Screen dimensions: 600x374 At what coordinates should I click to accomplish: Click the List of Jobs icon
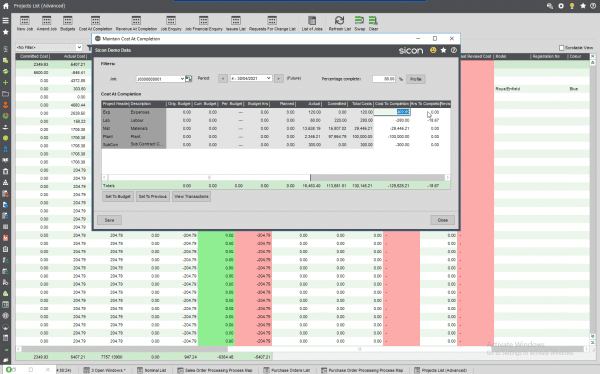312,23
